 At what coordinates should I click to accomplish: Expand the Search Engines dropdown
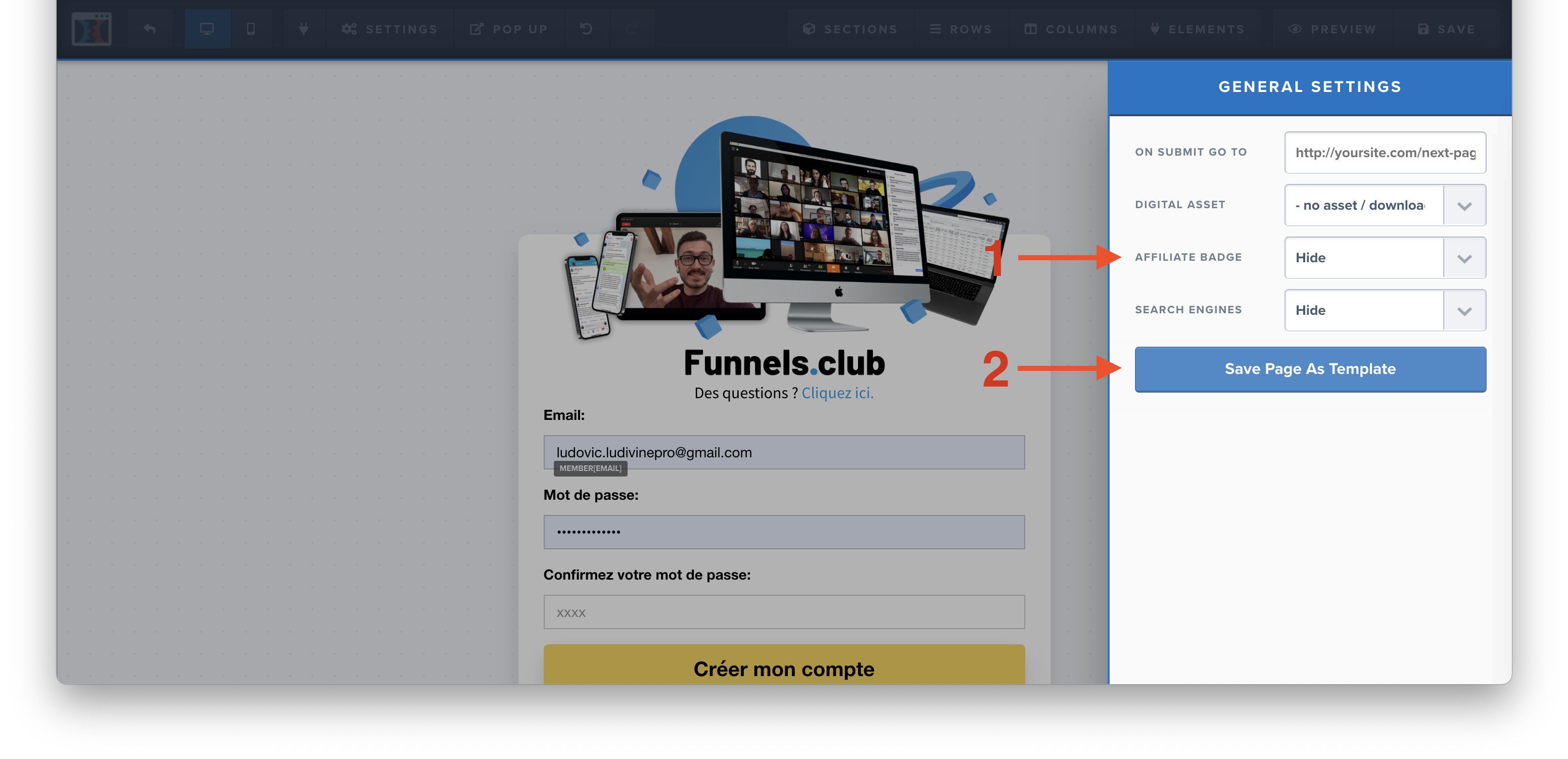tap(1464, 310)
